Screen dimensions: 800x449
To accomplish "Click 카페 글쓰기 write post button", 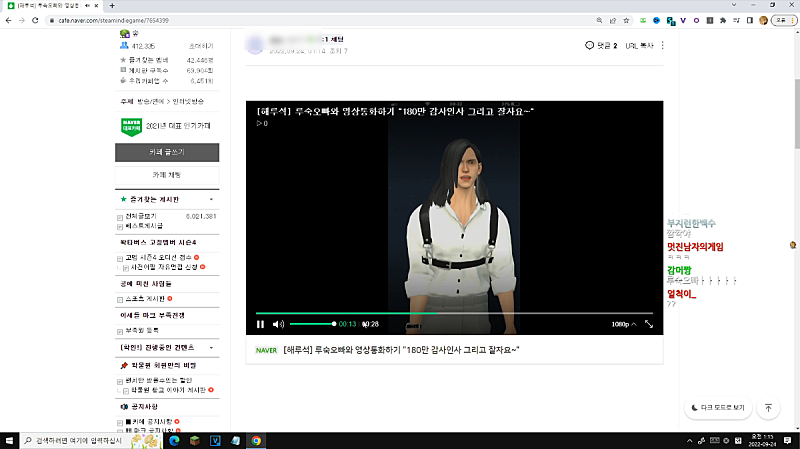I will pos(167,152).
